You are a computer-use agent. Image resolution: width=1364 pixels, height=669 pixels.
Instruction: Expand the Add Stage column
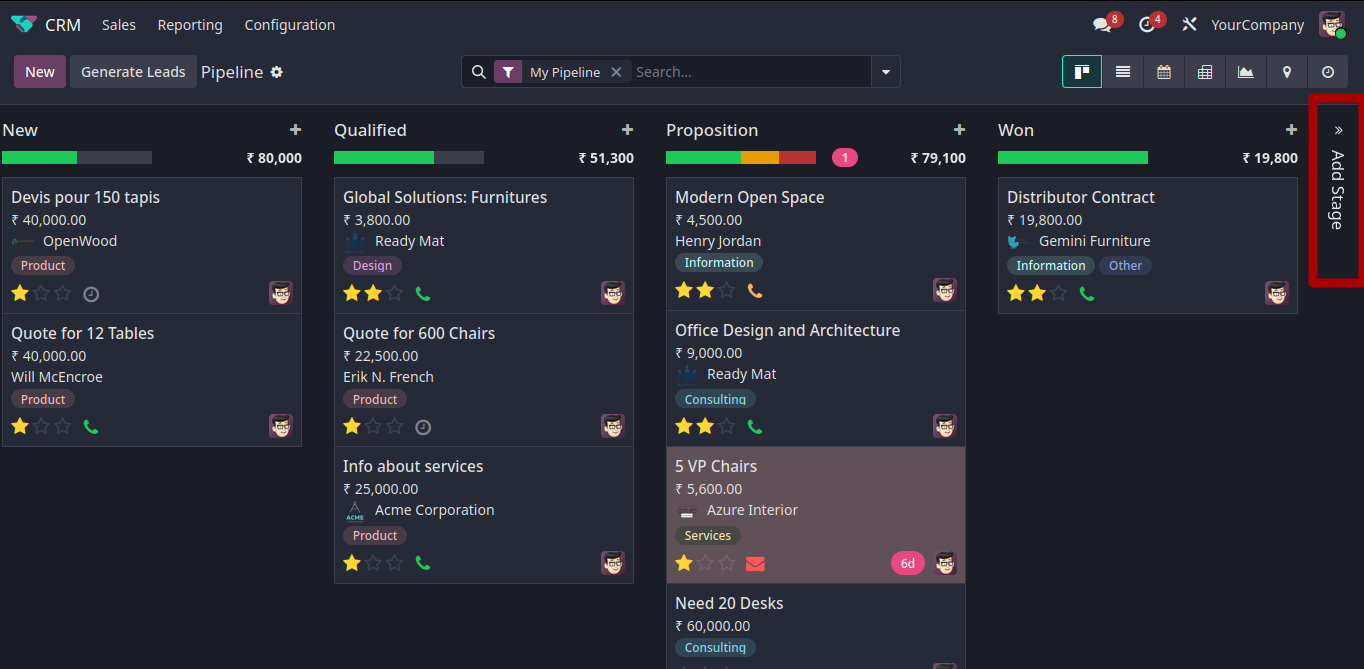1337,190
